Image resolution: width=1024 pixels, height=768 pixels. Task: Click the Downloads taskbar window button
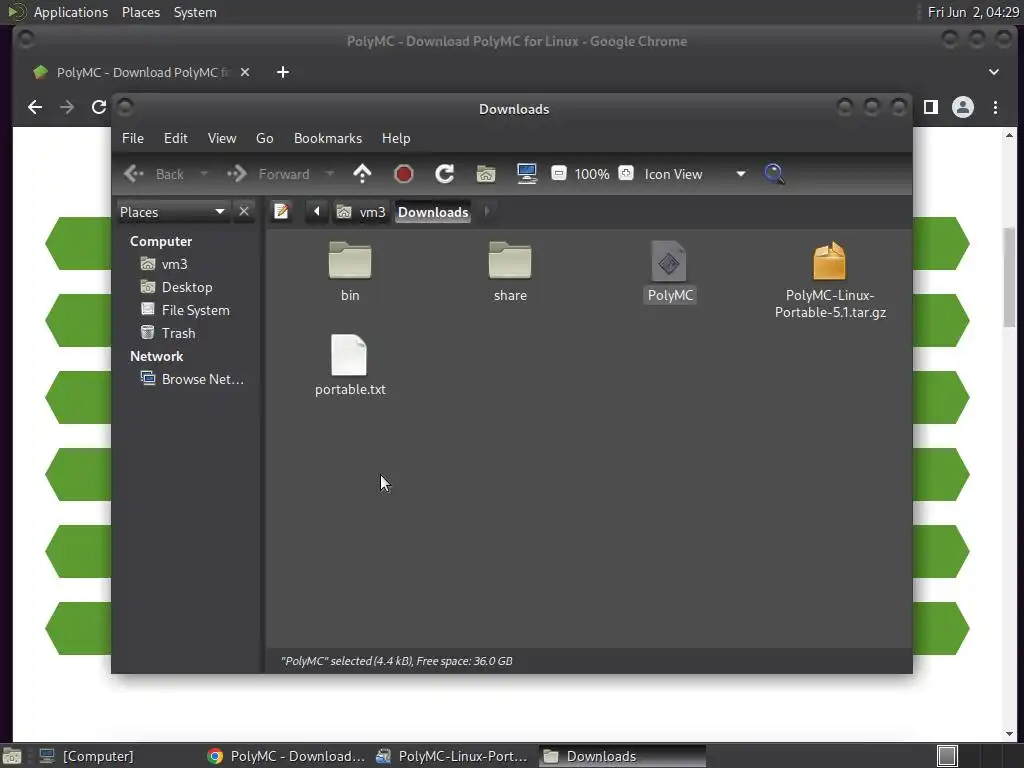[623, 756]
